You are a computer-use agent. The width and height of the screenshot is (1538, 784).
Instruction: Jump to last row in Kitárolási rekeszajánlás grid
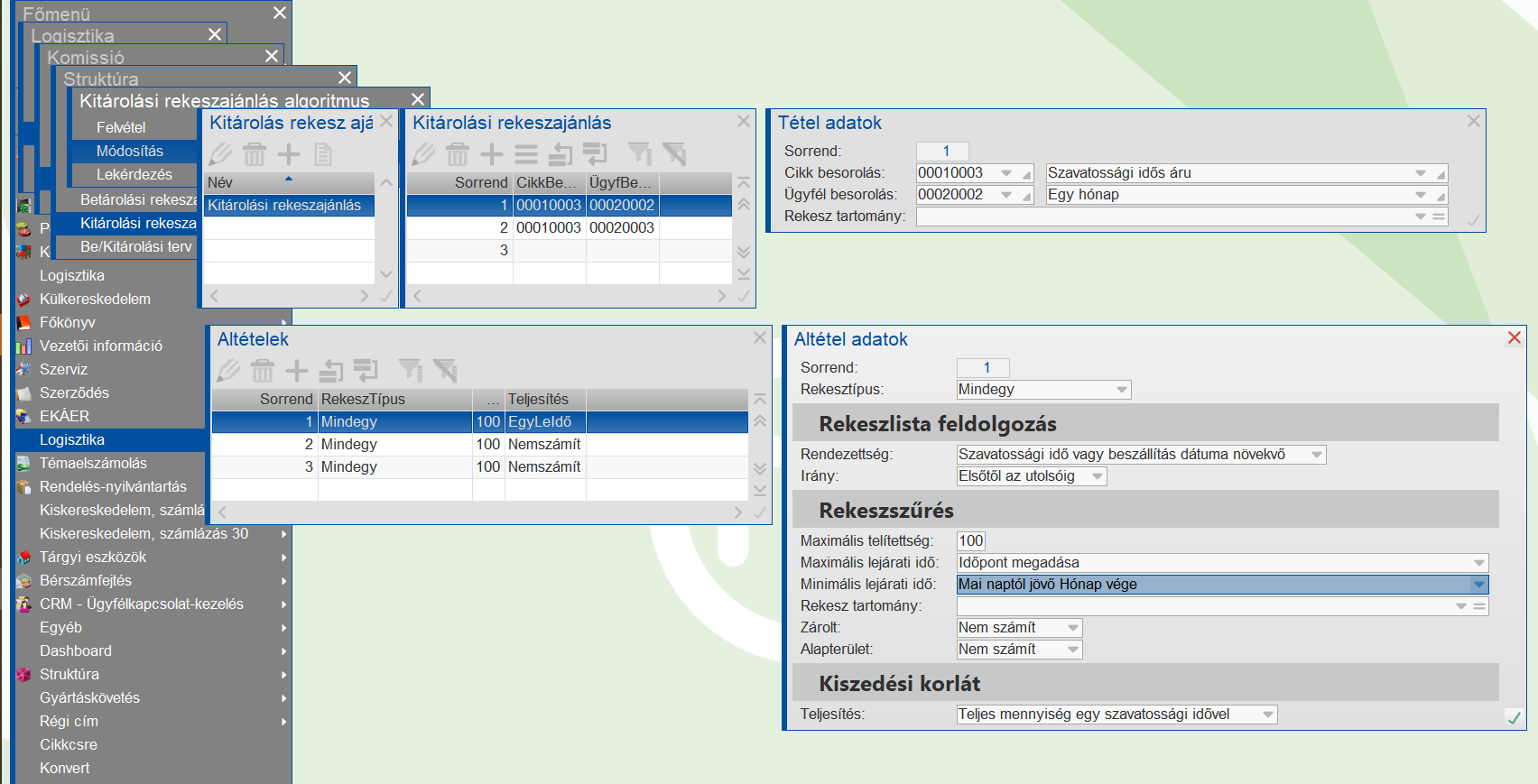point(744,273)
